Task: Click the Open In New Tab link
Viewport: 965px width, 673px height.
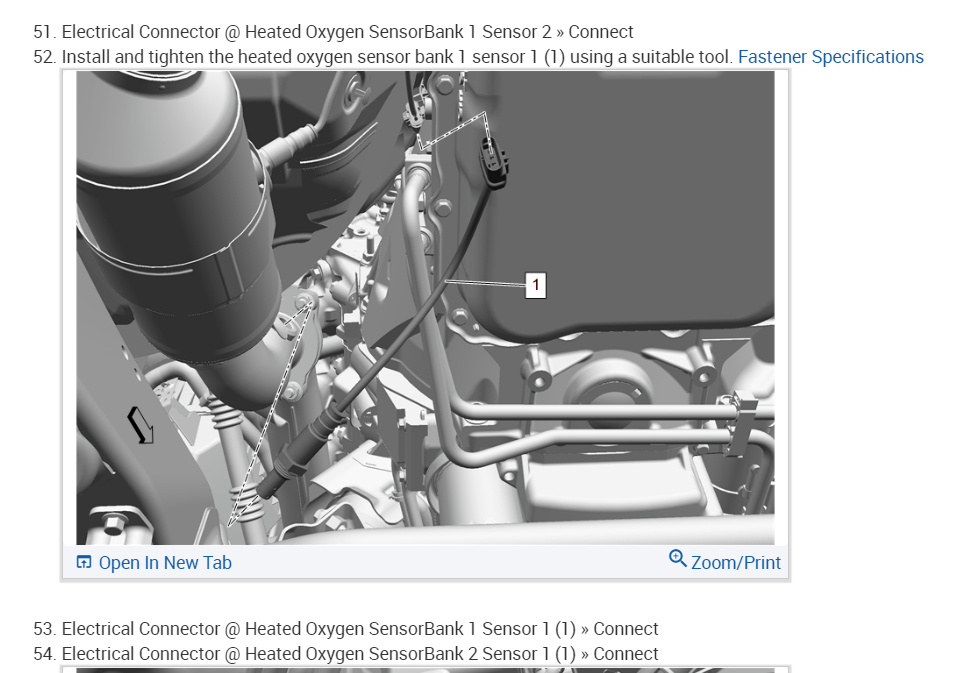Action: pos(165,562)
